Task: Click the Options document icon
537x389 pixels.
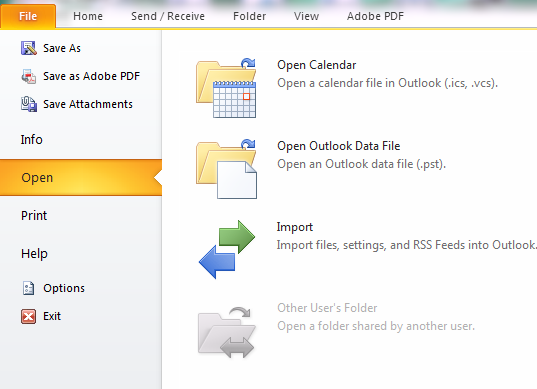Action: (28, 288)
